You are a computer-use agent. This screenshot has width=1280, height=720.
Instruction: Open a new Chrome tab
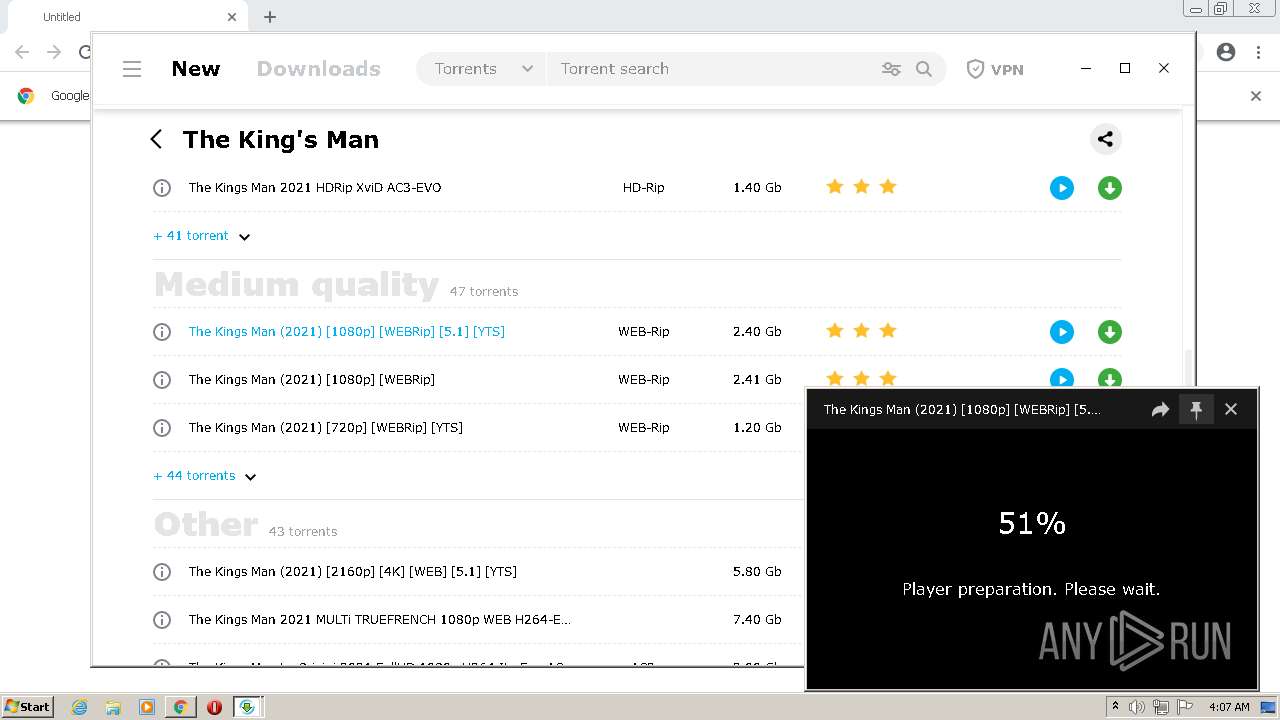pyautogui.click(x=270, y=17)
